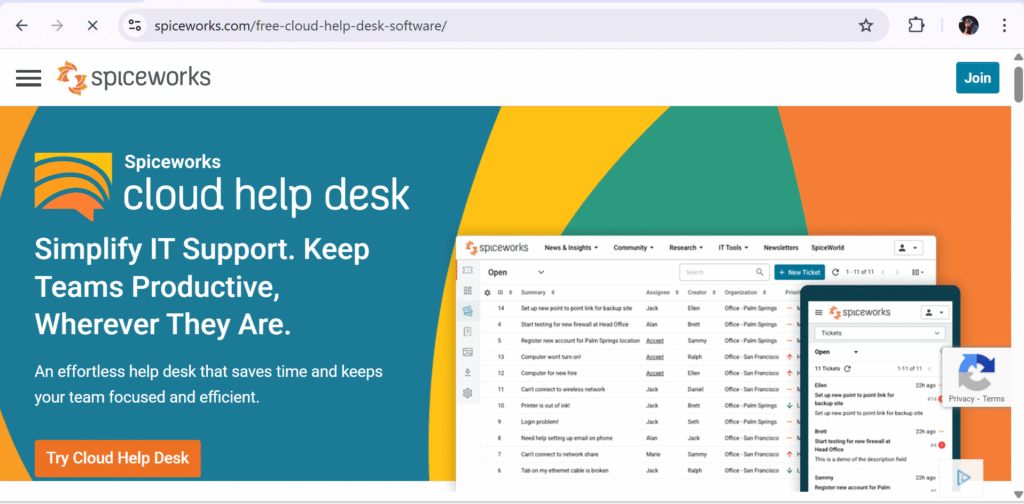
Task: Open the user account dropdown in dashboard header
Action: (909, 248)
